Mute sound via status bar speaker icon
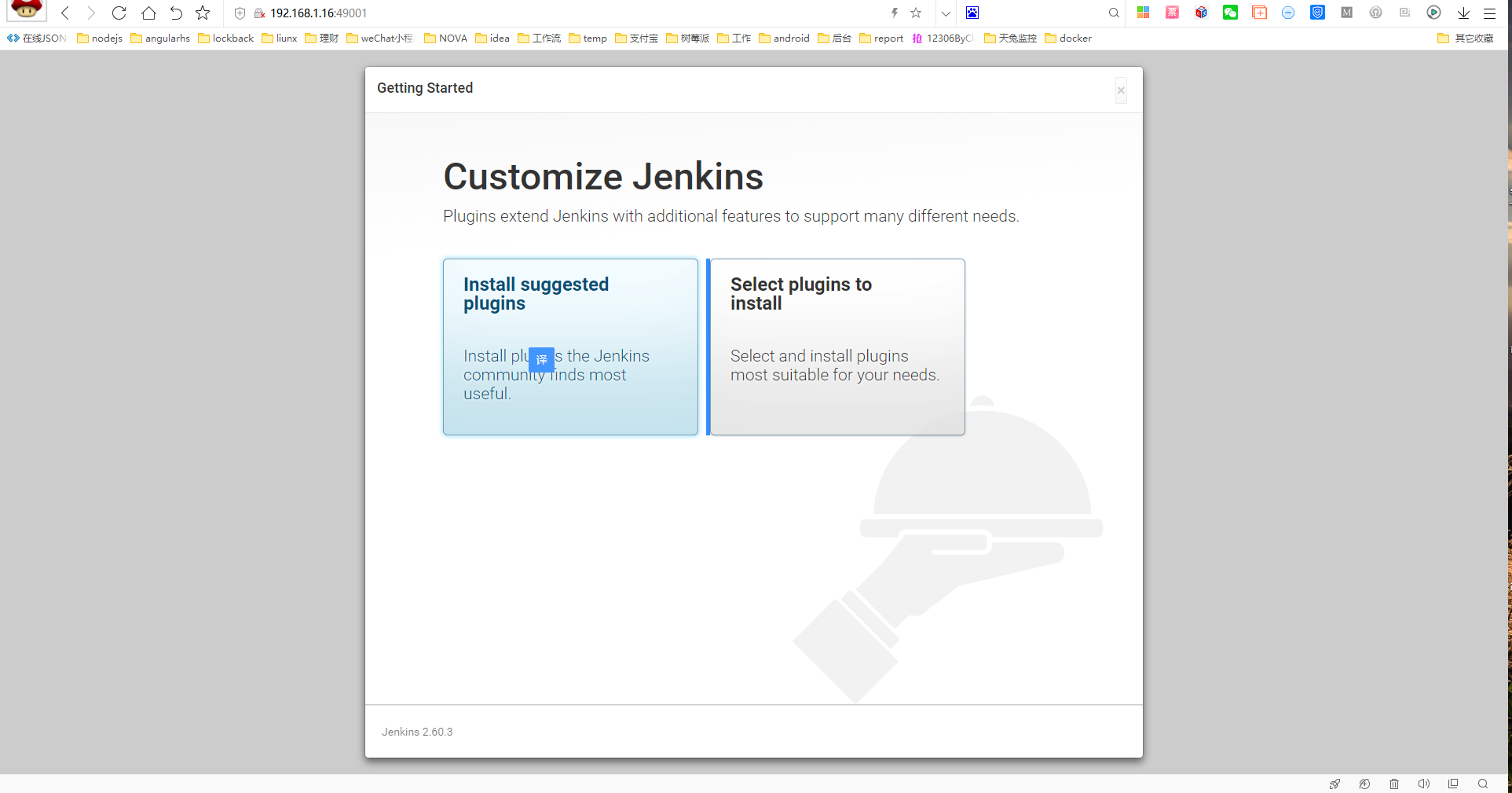The width and height of the screenshot is (1512, 793). pos(1423,784)
